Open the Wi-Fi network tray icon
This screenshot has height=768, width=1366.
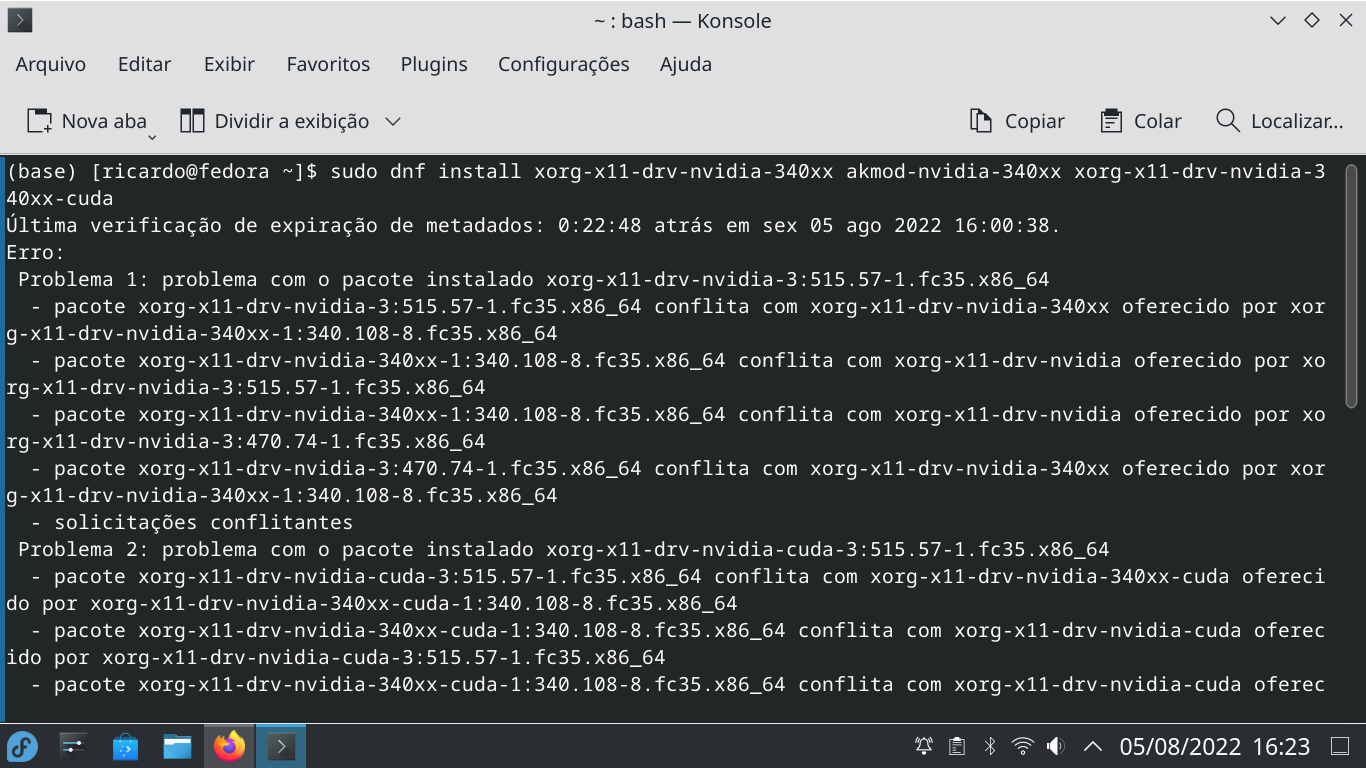coord(1022,746)
